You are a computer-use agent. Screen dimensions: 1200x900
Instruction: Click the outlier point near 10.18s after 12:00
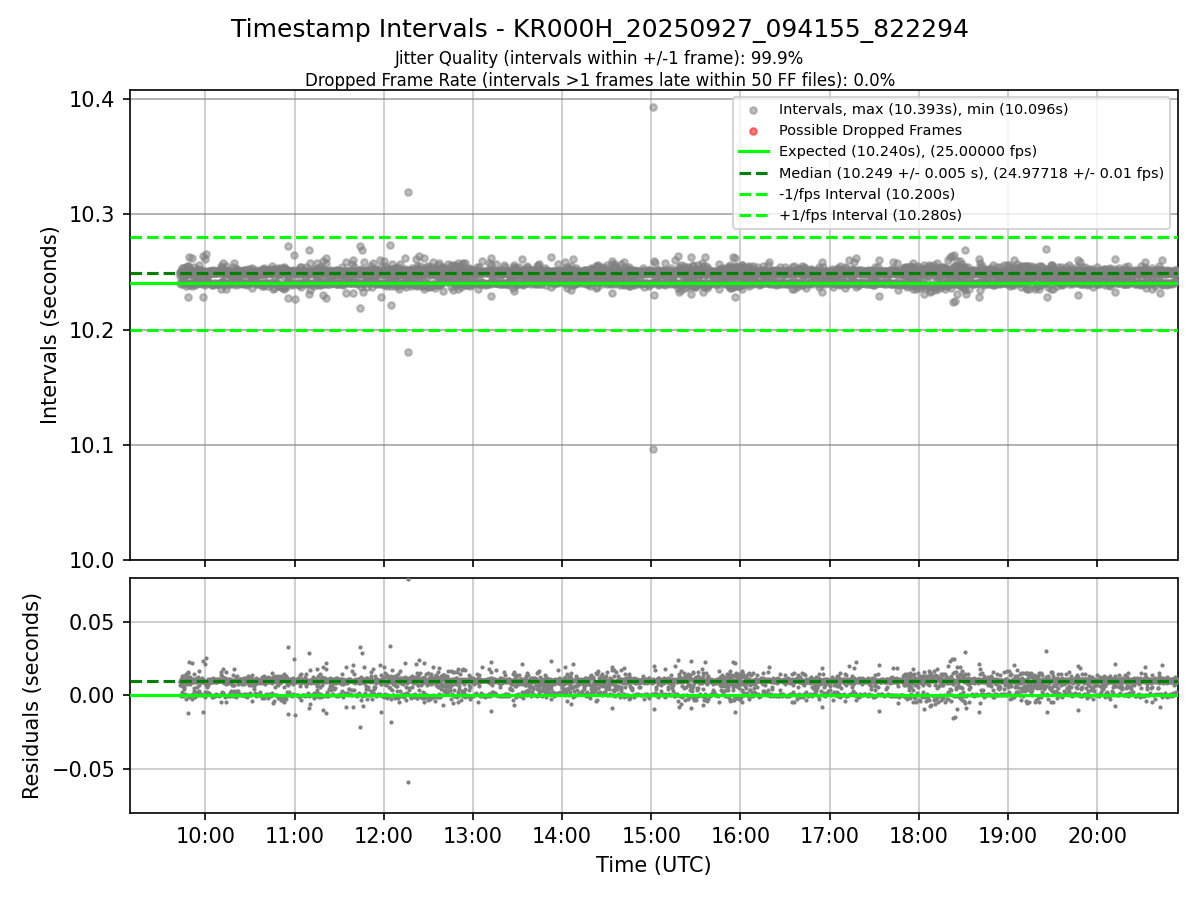click(408, 352)
